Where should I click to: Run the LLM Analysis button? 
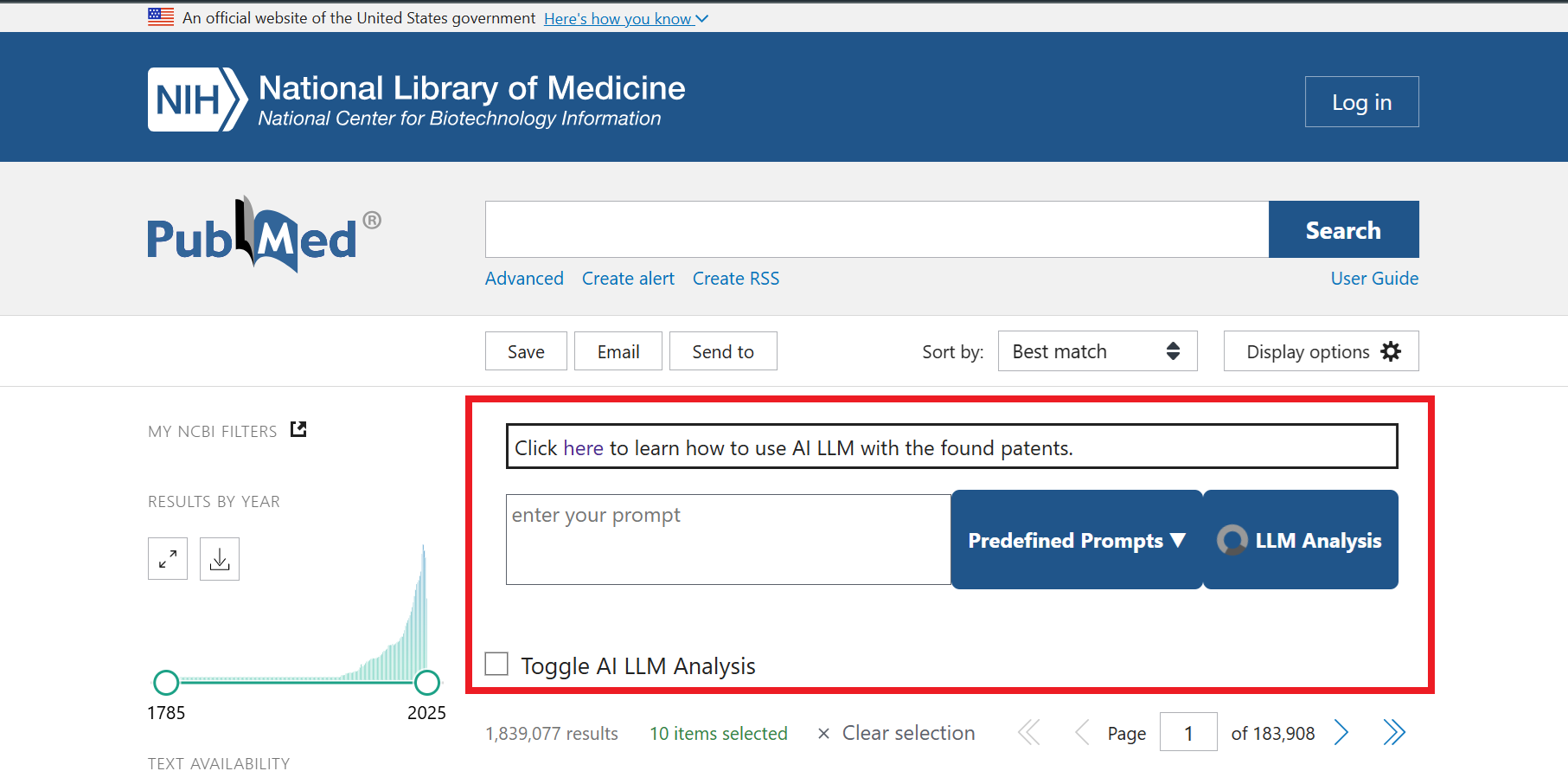pyautogui.click(x=1300, y=540)
